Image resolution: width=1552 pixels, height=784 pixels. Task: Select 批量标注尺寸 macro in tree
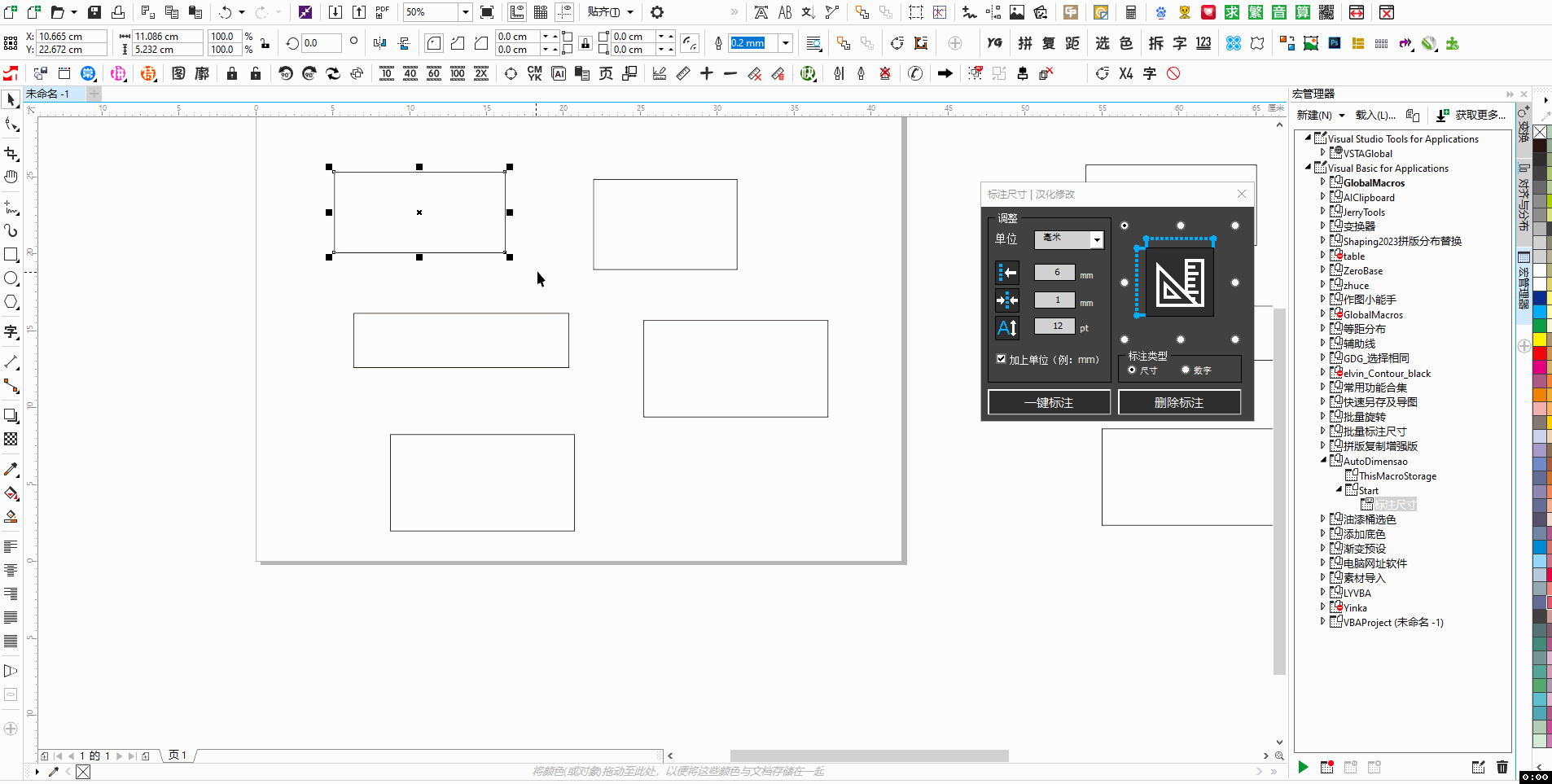(x=1374, y=431)
